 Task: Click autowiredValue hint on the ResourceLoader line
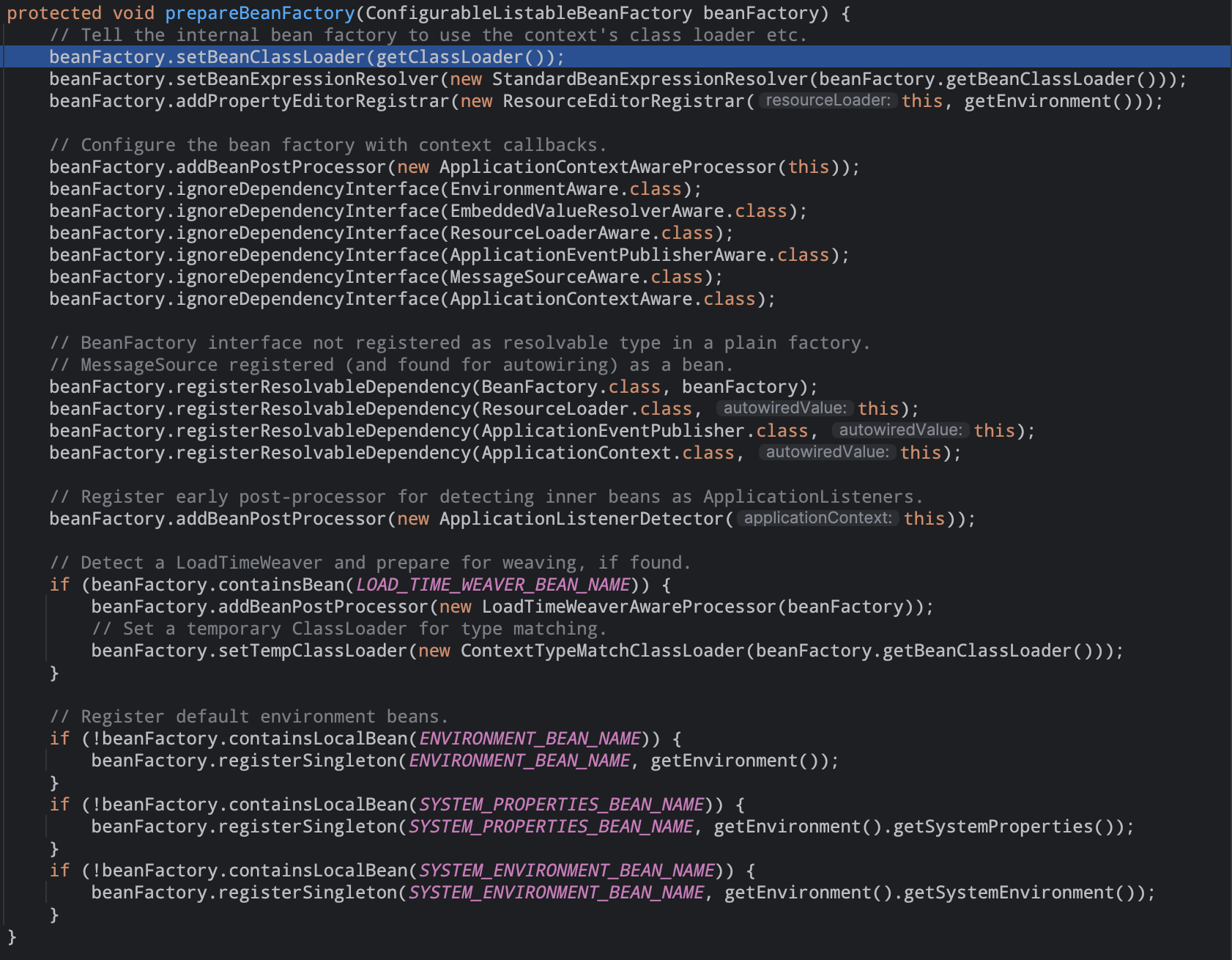[x=784, y=408]
